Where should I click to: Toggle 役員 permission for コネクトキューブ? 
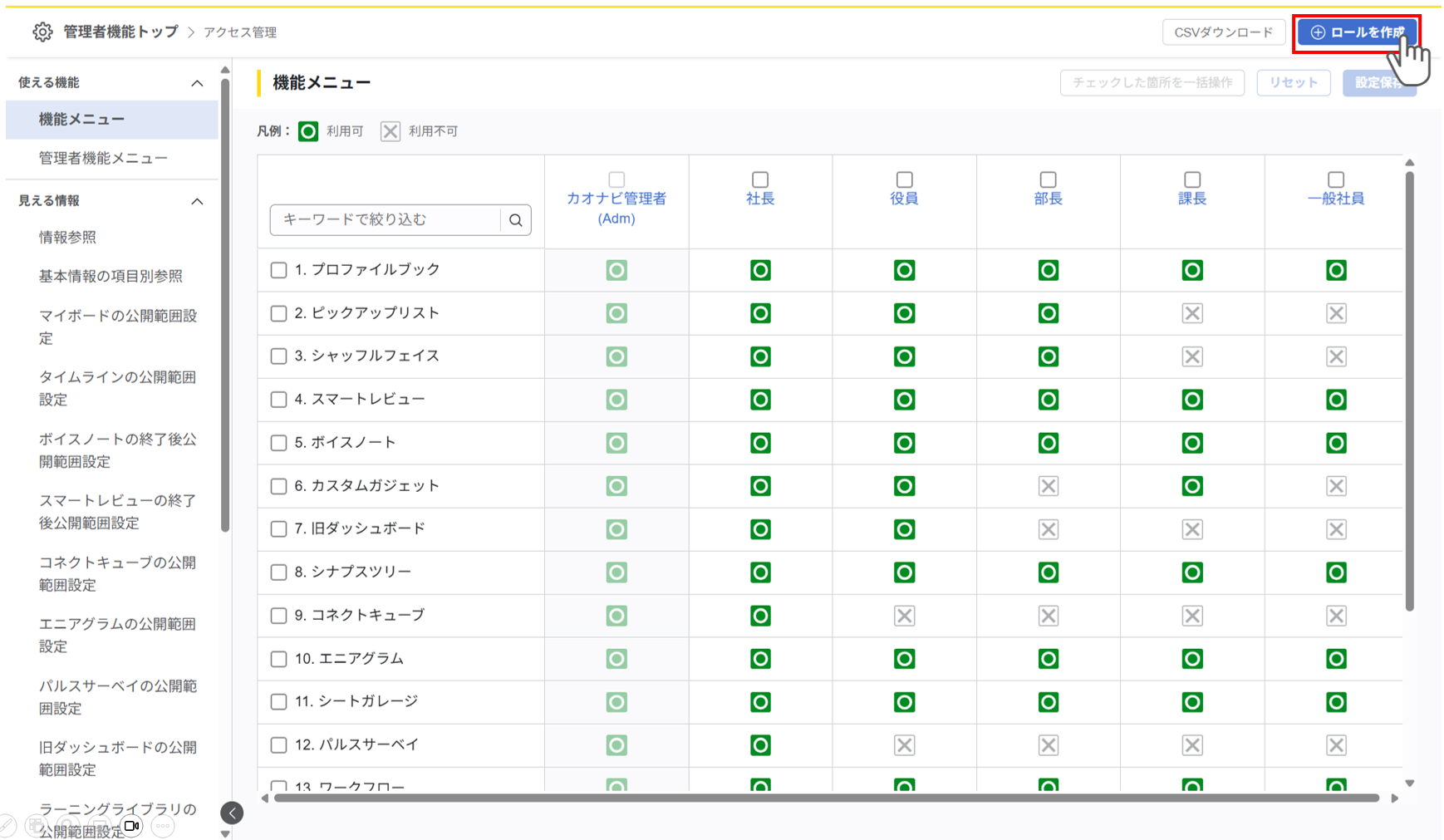tap(904, 616)
